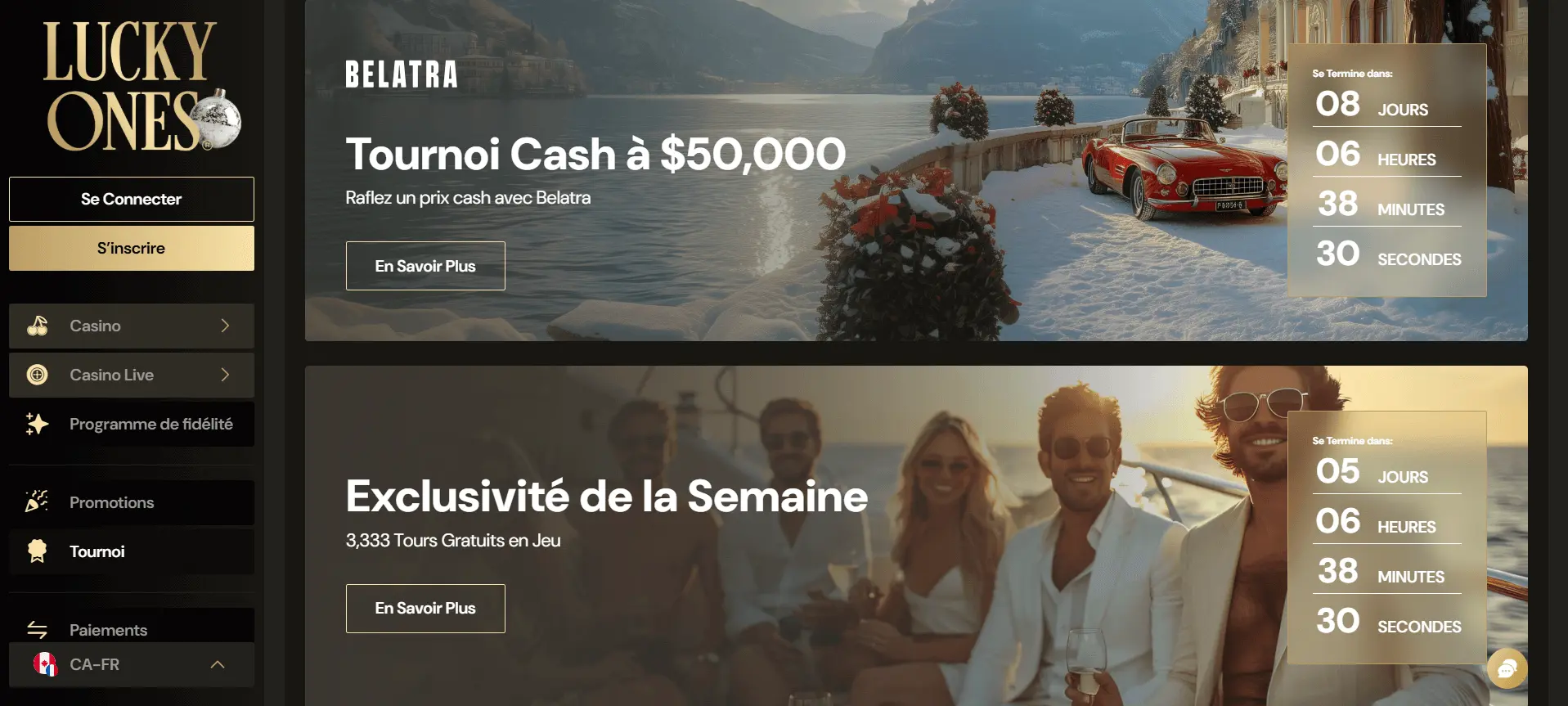
Task: Go to the Promotions menu item
Action: 132,502
